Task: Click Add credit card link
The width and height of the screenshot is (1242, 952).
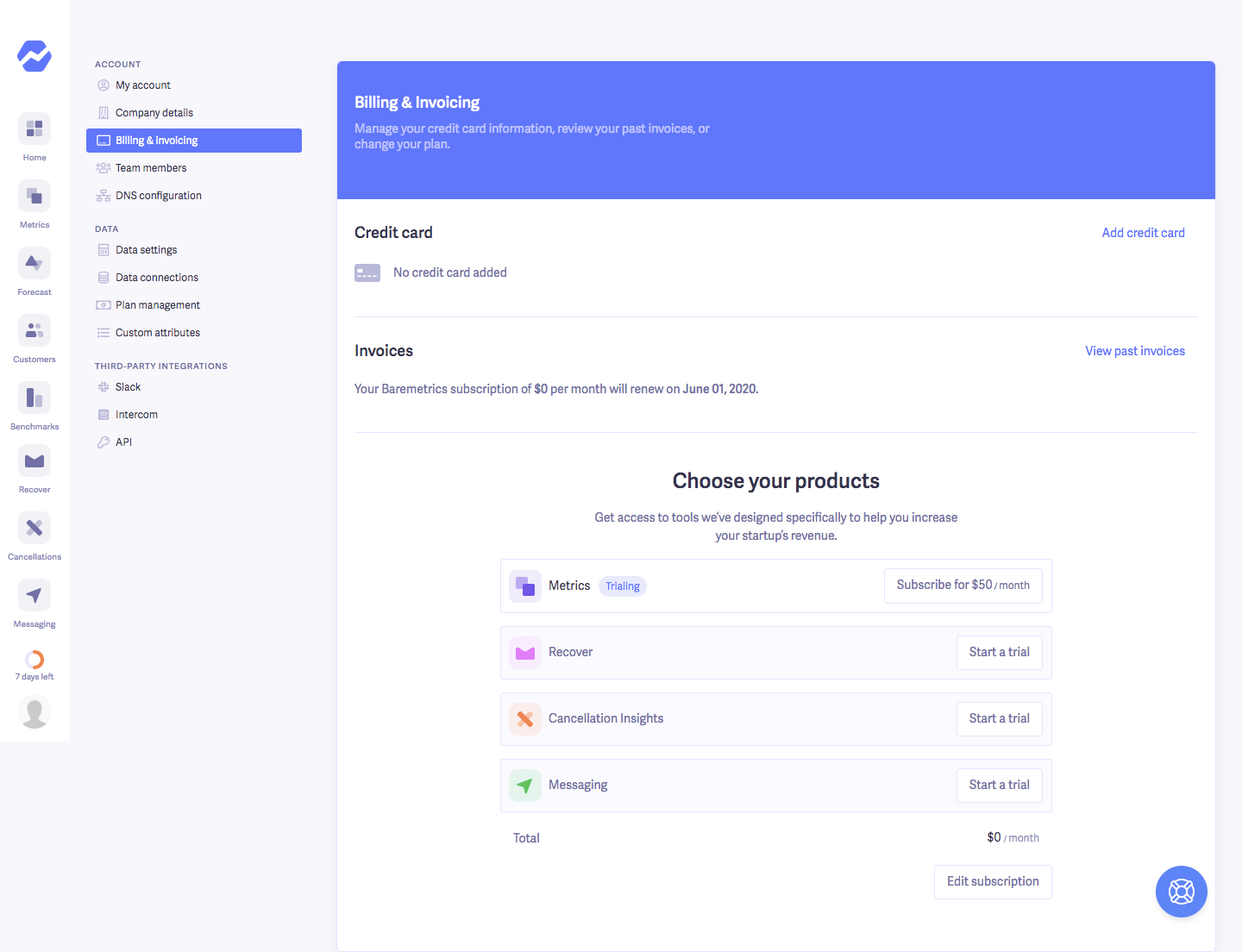Action: 1143,233
